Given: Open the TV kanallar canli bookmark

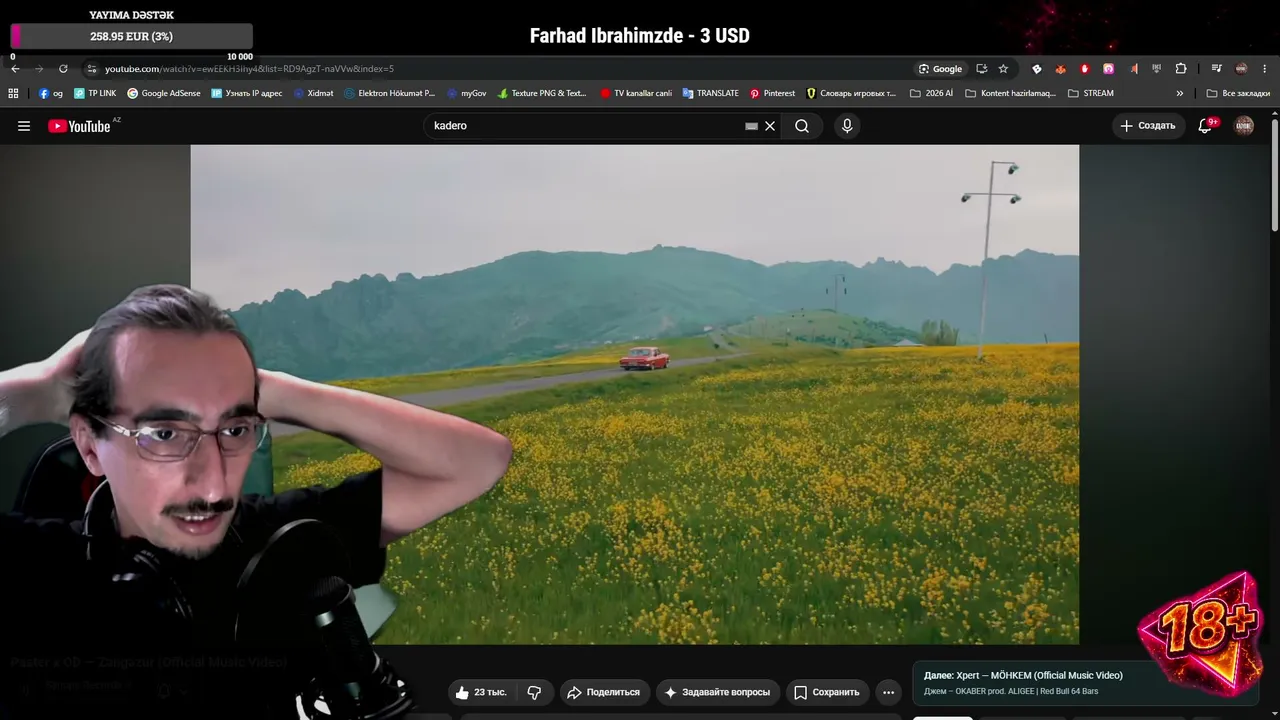Looking at the screenshot, I should click(636, 93).
